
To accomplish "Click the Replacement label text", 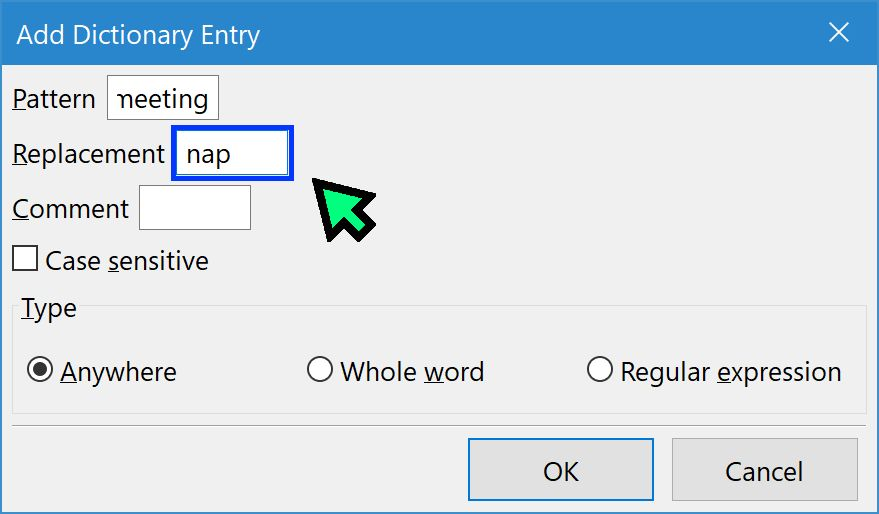I will 89,154.
